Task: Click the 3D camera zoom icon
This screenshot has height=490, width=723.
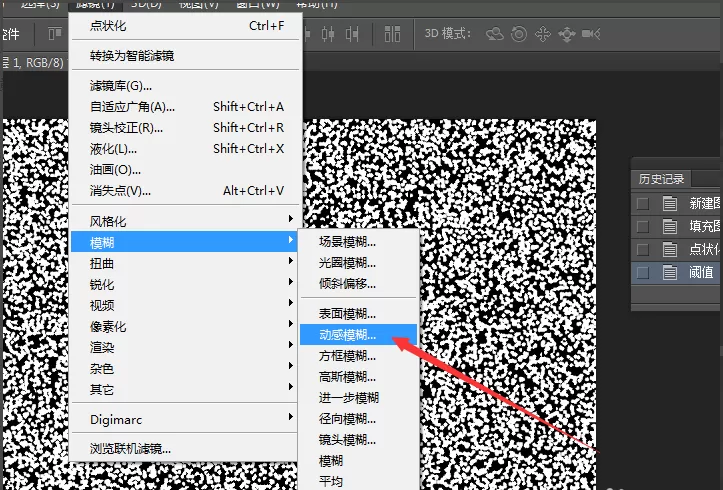Action: 591,34
